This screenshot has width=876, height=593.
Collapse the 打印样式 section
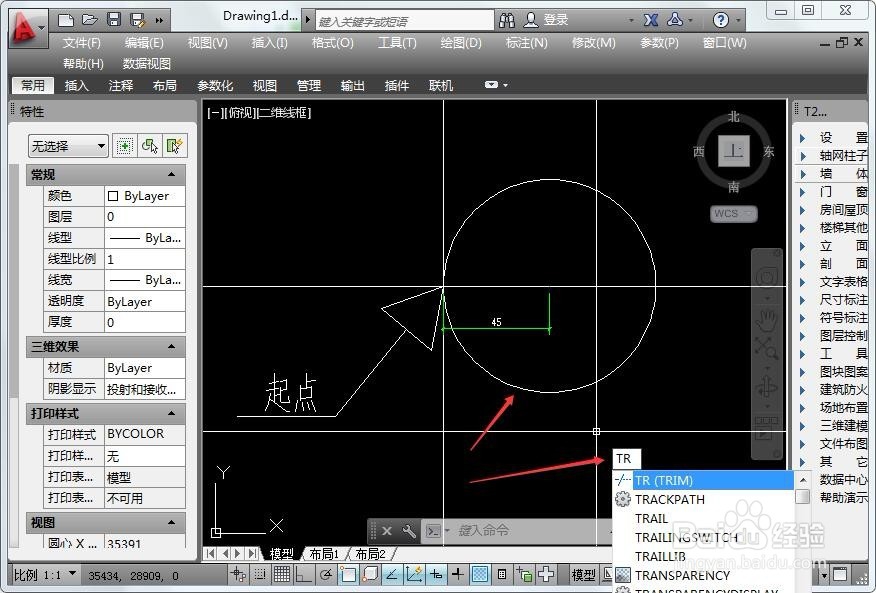tap(172, 414)
